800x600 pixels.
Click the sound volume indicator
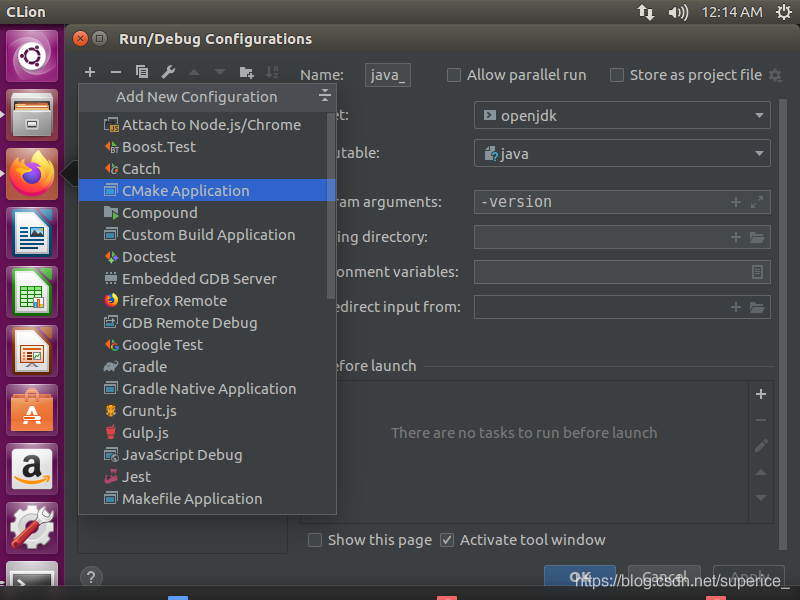[x=678, y=12]
